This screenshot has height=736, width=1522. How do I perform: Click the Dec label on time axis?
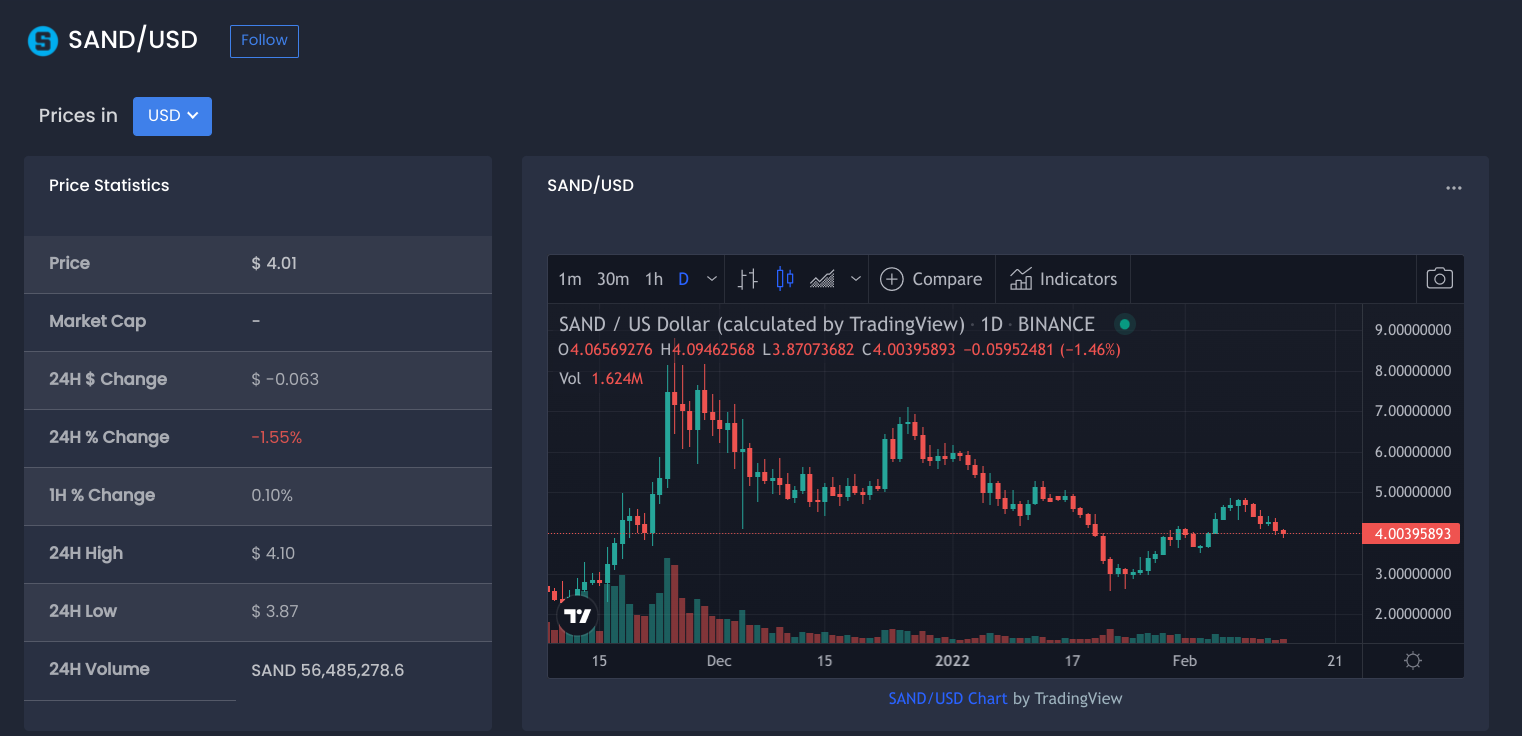(719, 661)
